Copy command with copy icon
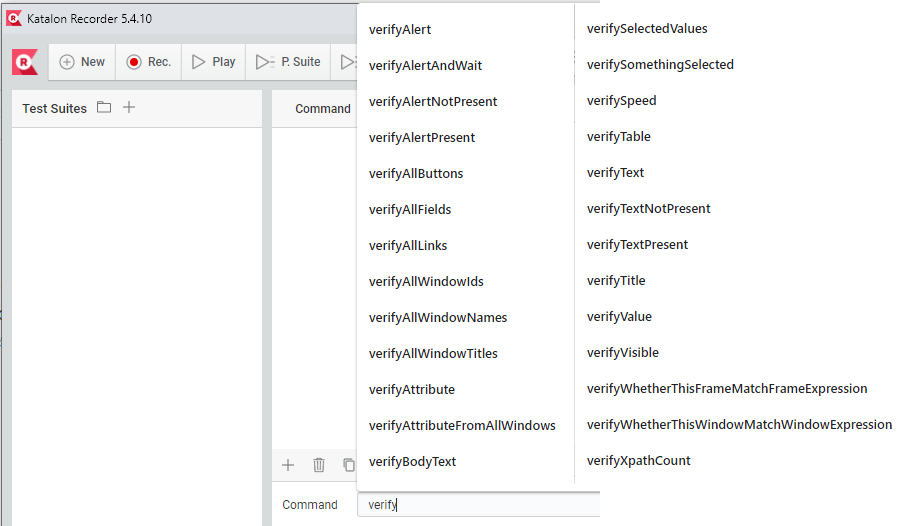This screenshot has width=924, height=526. [x=349, y=465]
